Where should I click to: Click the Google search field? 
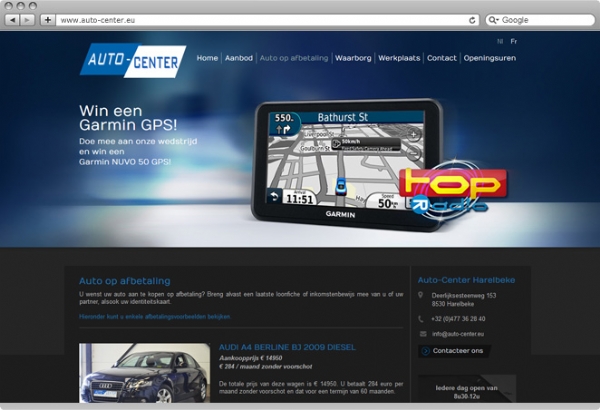tap(540, 19)
